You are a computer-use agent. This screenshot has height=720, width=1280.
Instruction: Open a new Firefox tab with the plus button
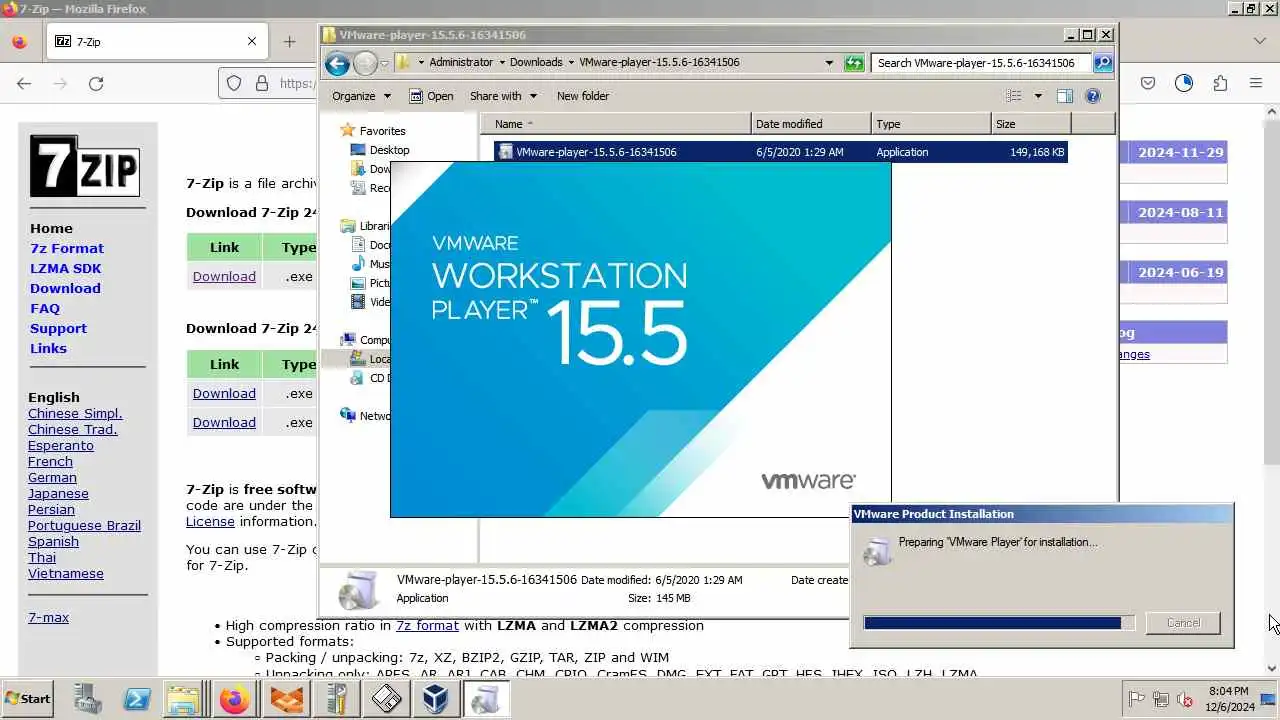289,42
